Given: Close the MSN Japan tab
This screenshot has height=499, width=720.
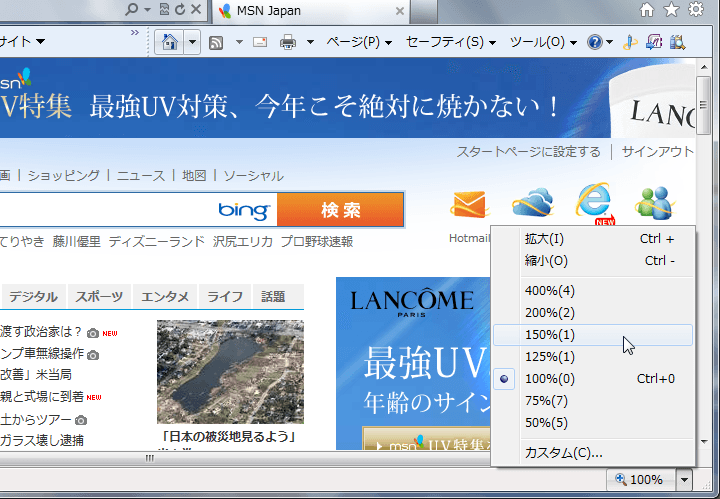Looking at the screenshot, I should click(400, 11).
